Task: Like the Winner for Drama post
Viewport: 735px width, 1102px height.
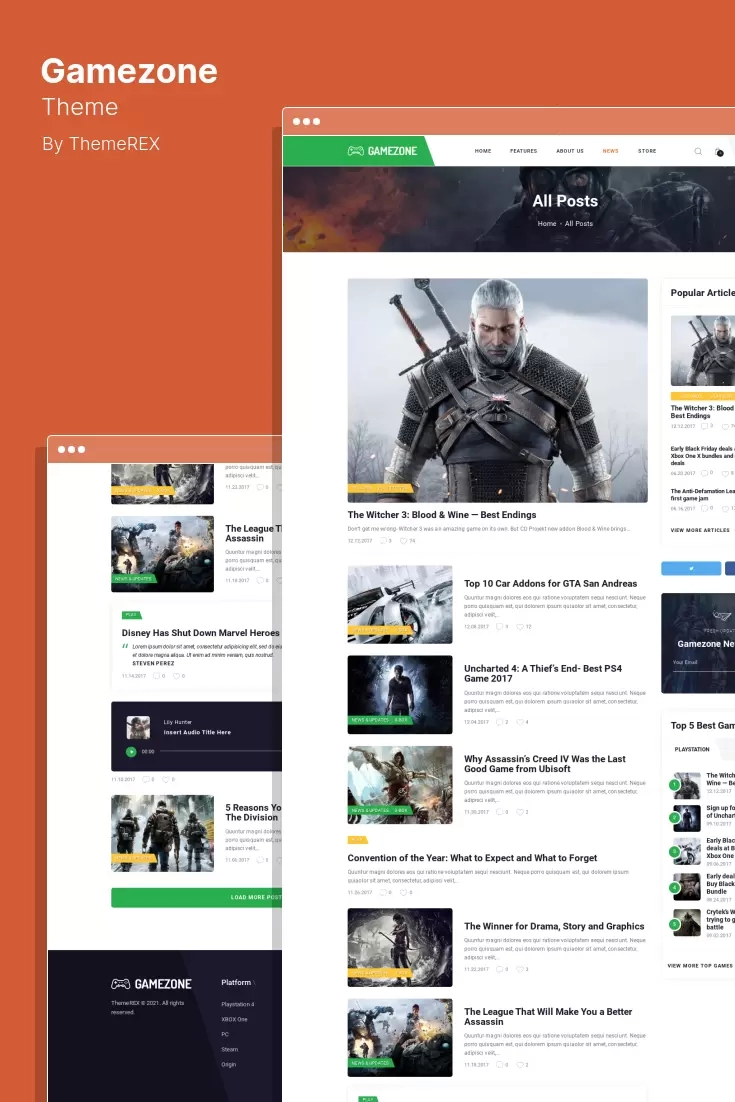Action: [x=520, y=969]
